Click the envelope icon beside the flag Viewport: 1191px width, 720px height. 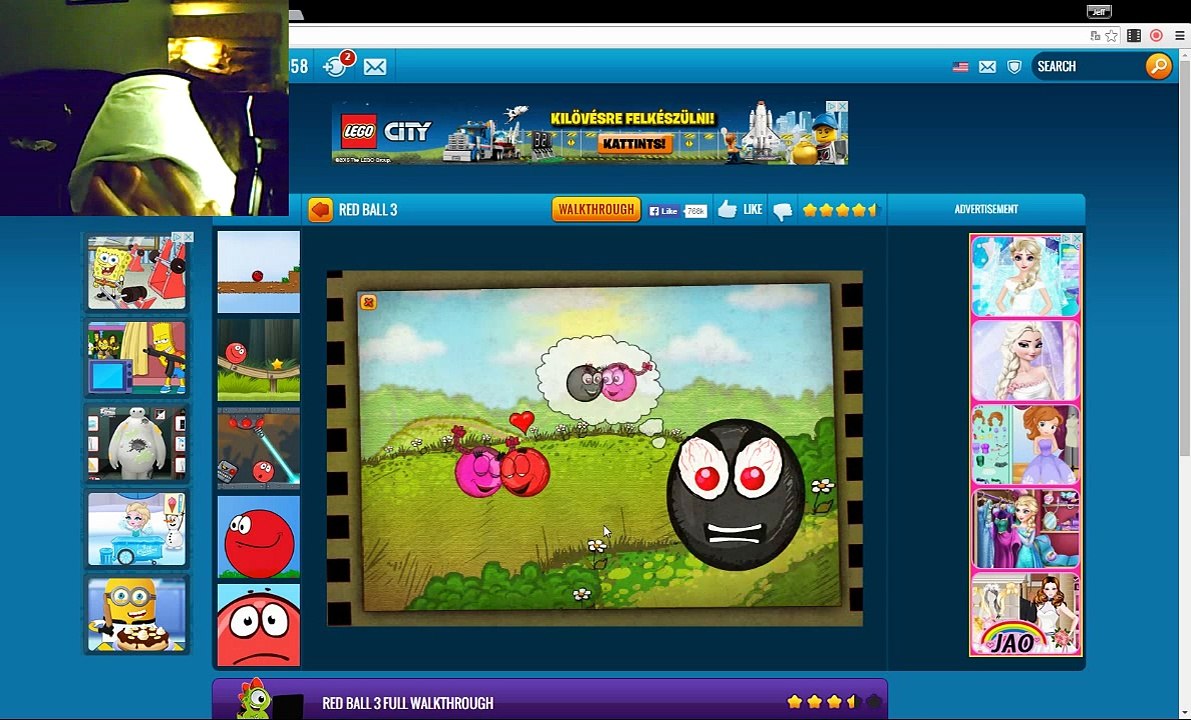pos(987,67)
